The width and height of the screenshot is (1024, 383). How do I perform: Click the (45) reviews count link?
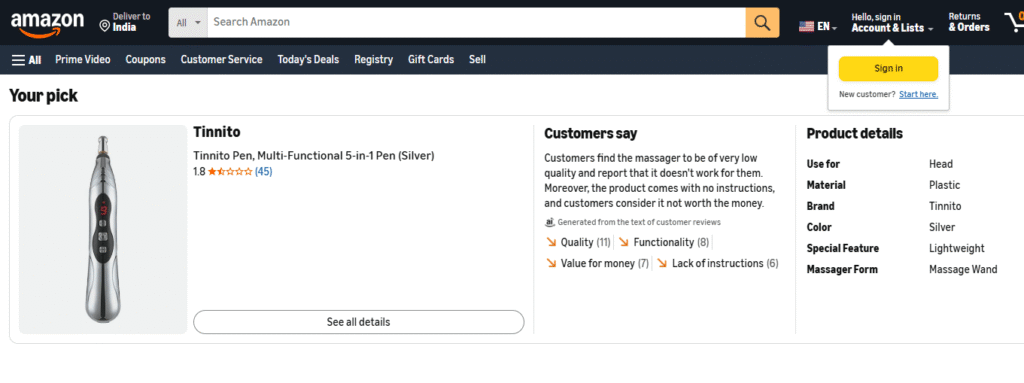(x=263, y=172)
